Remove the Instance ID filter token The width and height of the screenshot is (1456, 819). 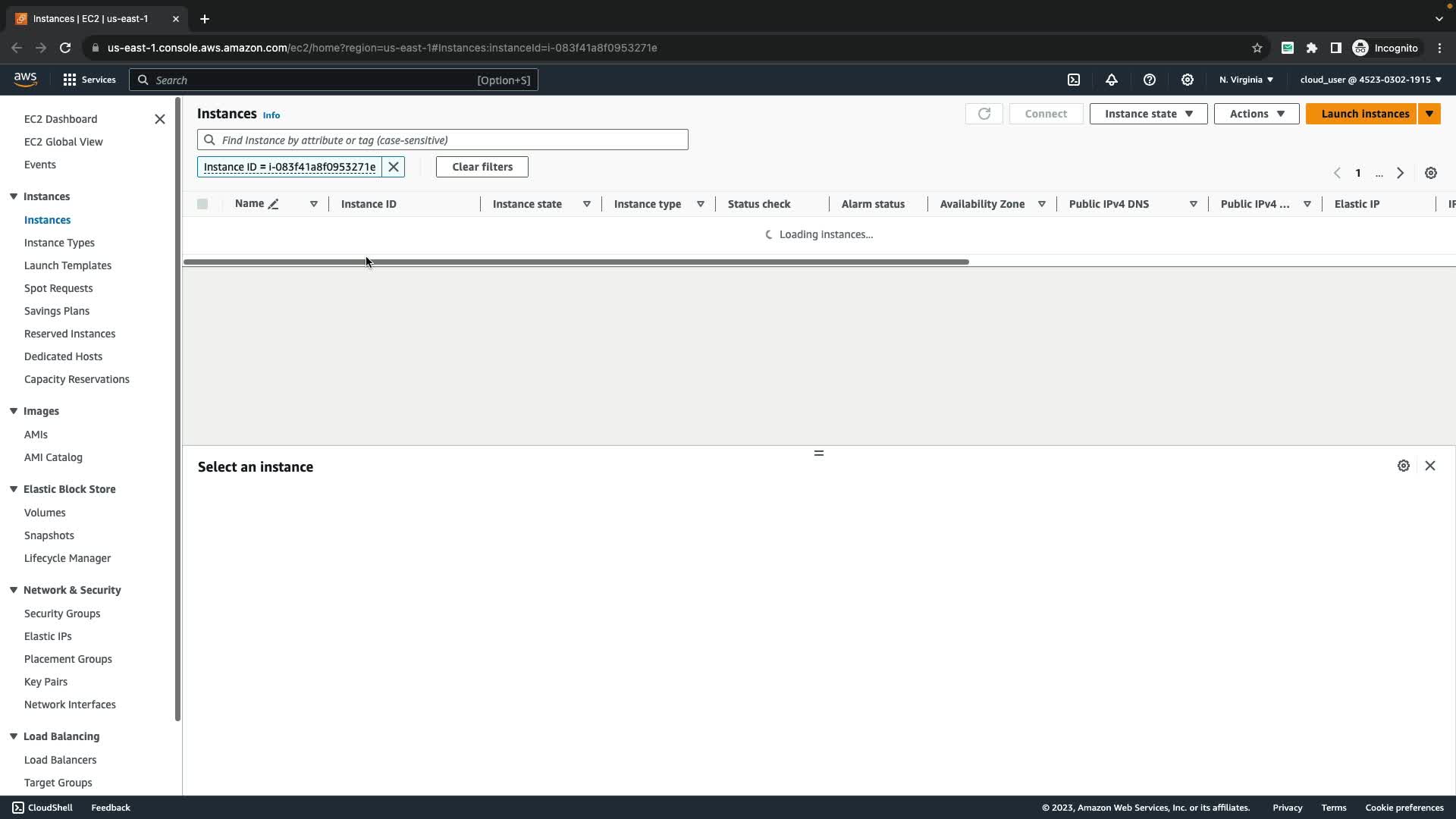pos(394,167)
